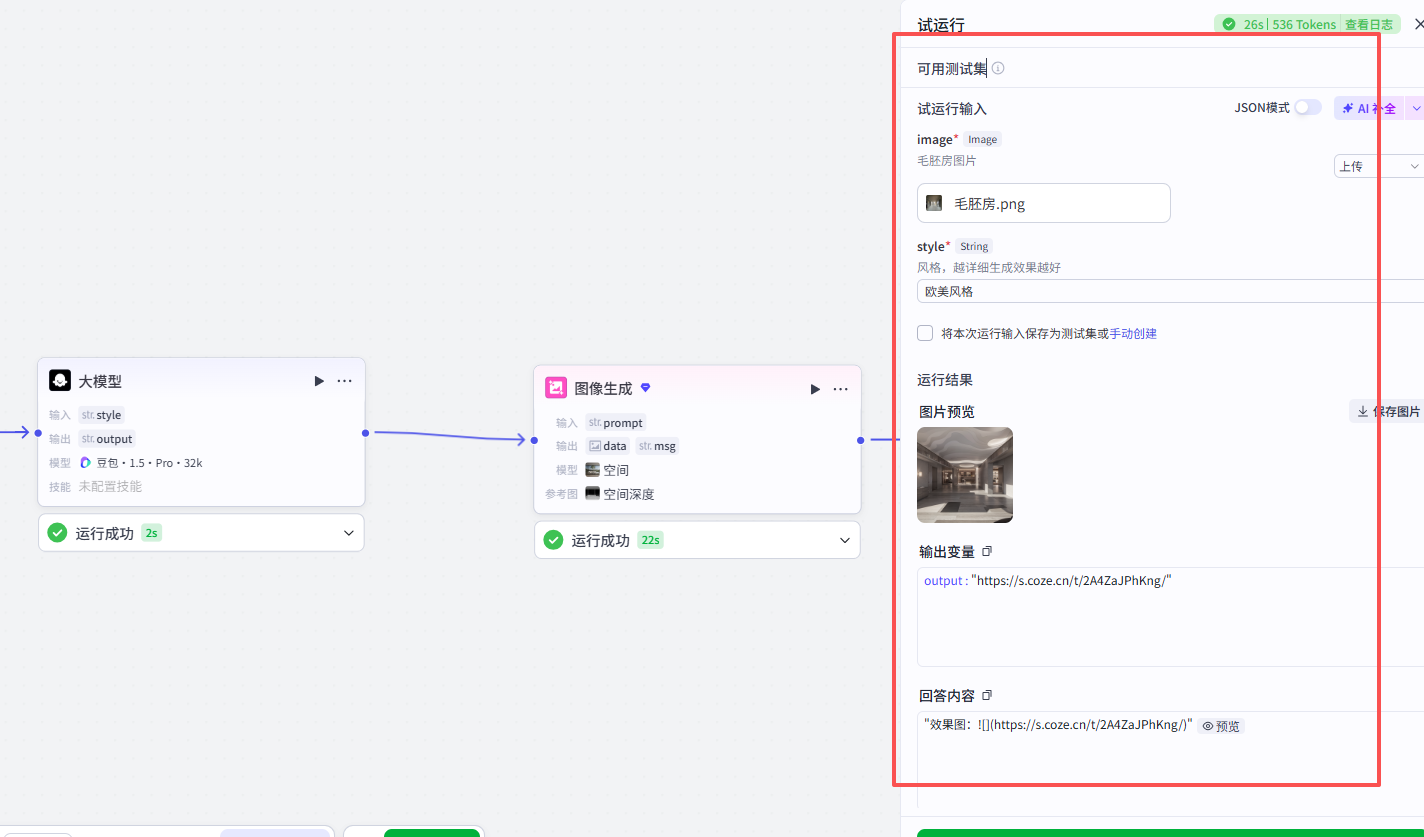
Task: Click the pink 图像生成 node icon
Action: (556, 388)
